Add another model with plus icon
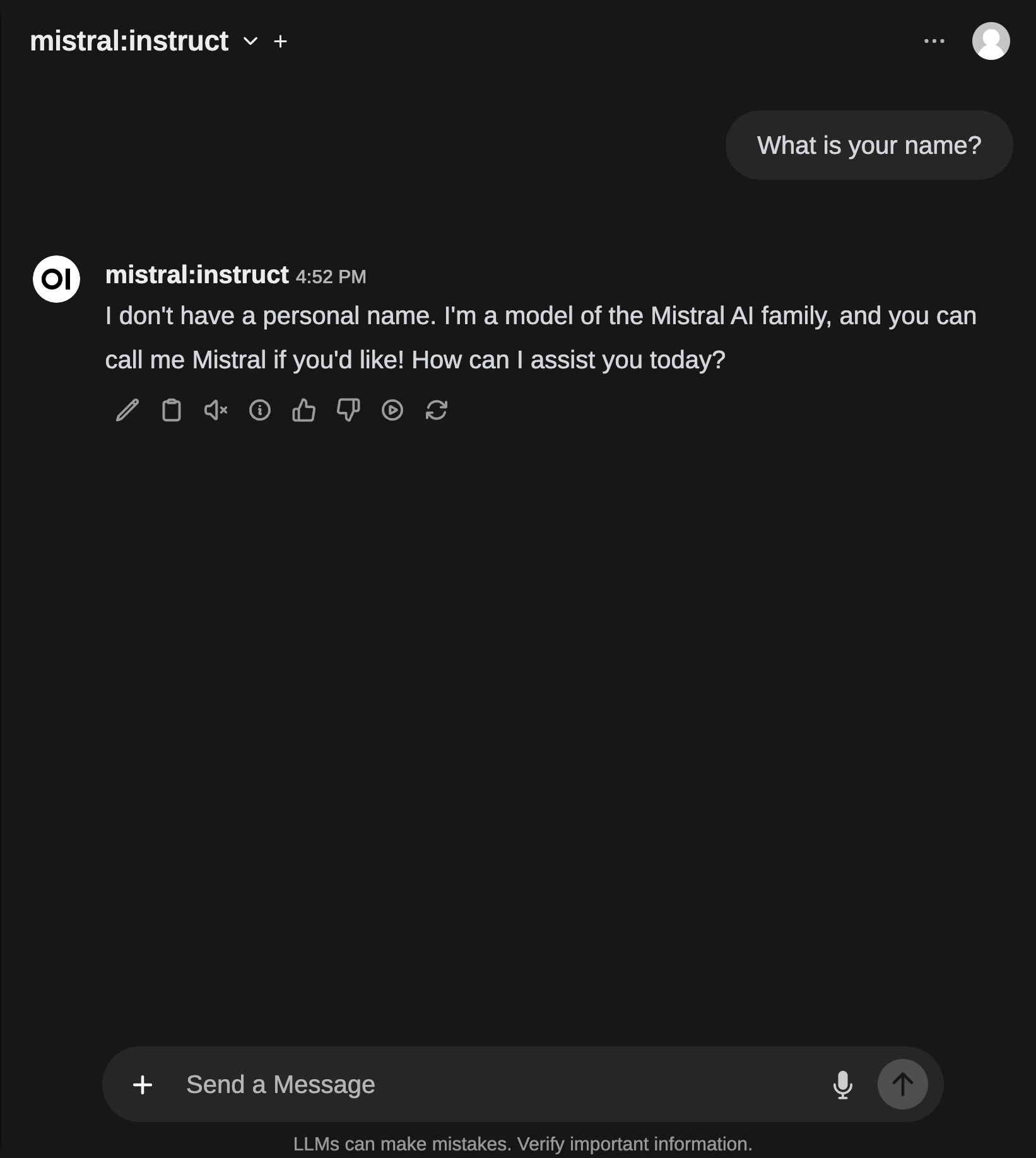Image resolution: width=1036 pixels, height=1158 pixels. 281,42
